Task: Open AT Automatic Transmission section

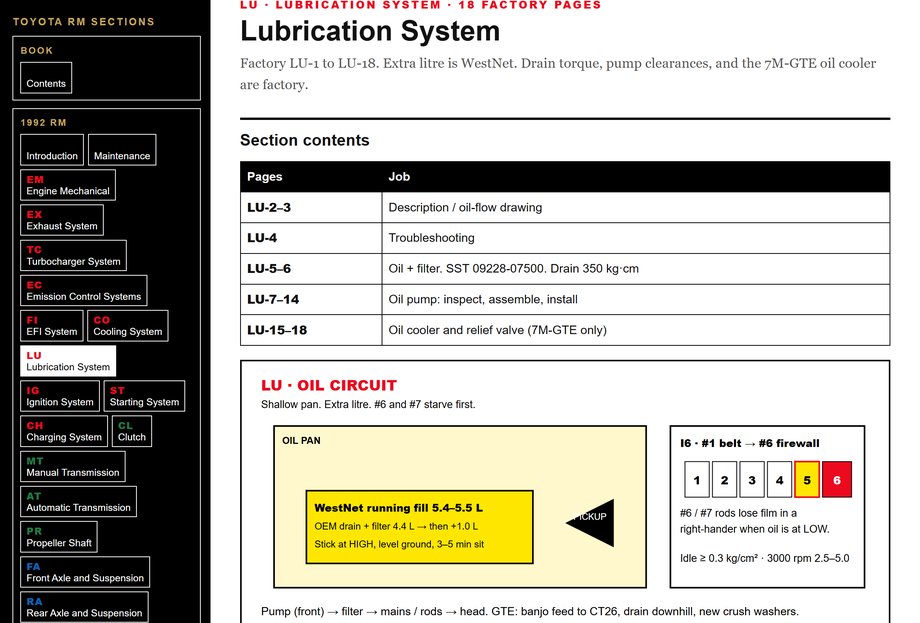Action: coord(78,502)
